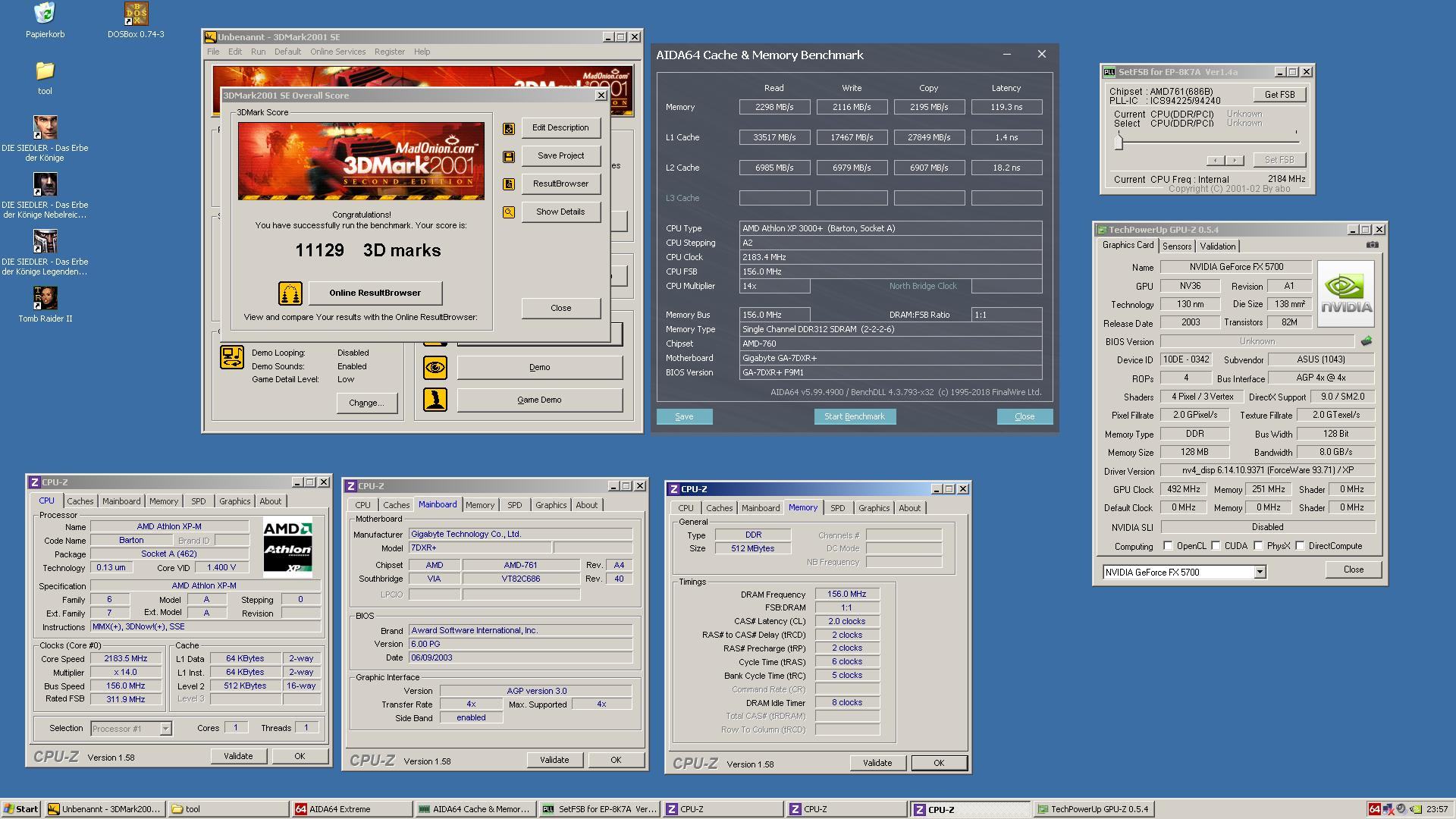Open the Graphics tab in the CPU-Z Mainboard window
The image size is (1456, 819).
[551, 505]
